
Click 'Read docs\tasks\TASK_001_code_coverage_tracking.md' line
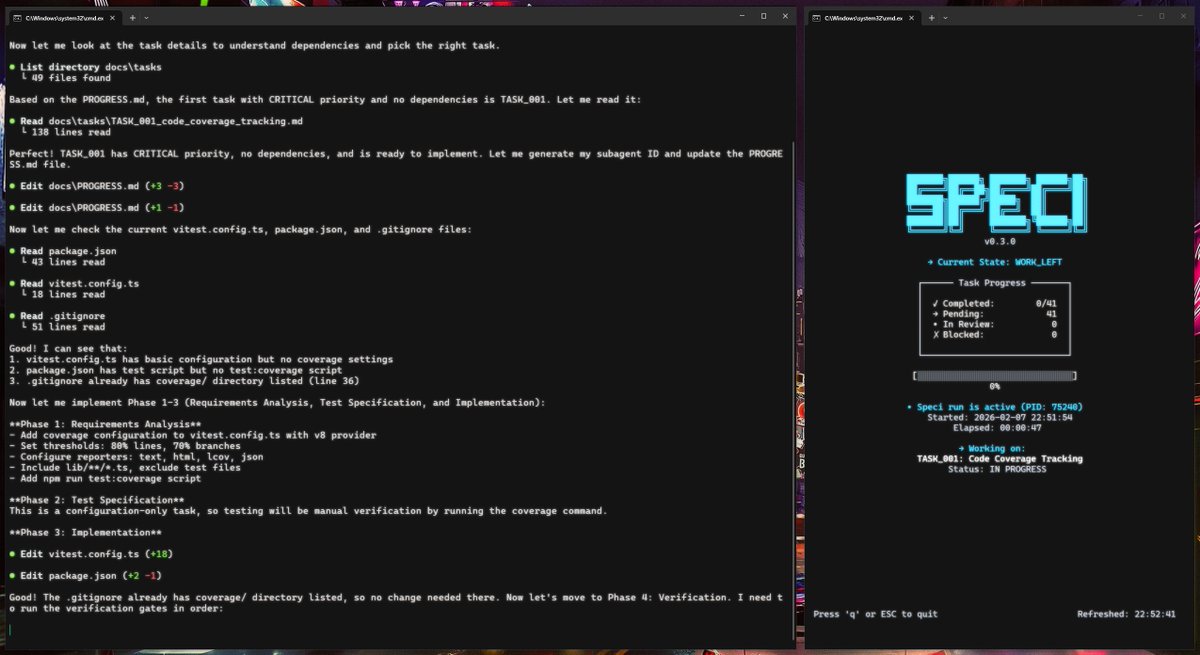(156, 121)
